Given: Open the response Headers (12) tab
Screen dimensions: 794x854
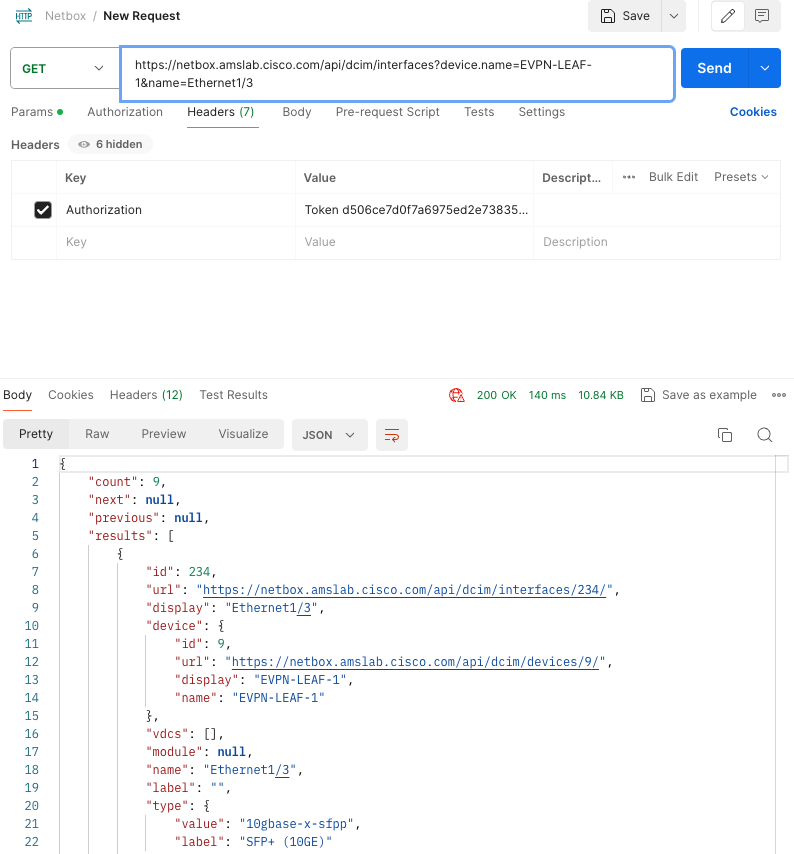Looking at the screenshot, I should click(146, 395).
